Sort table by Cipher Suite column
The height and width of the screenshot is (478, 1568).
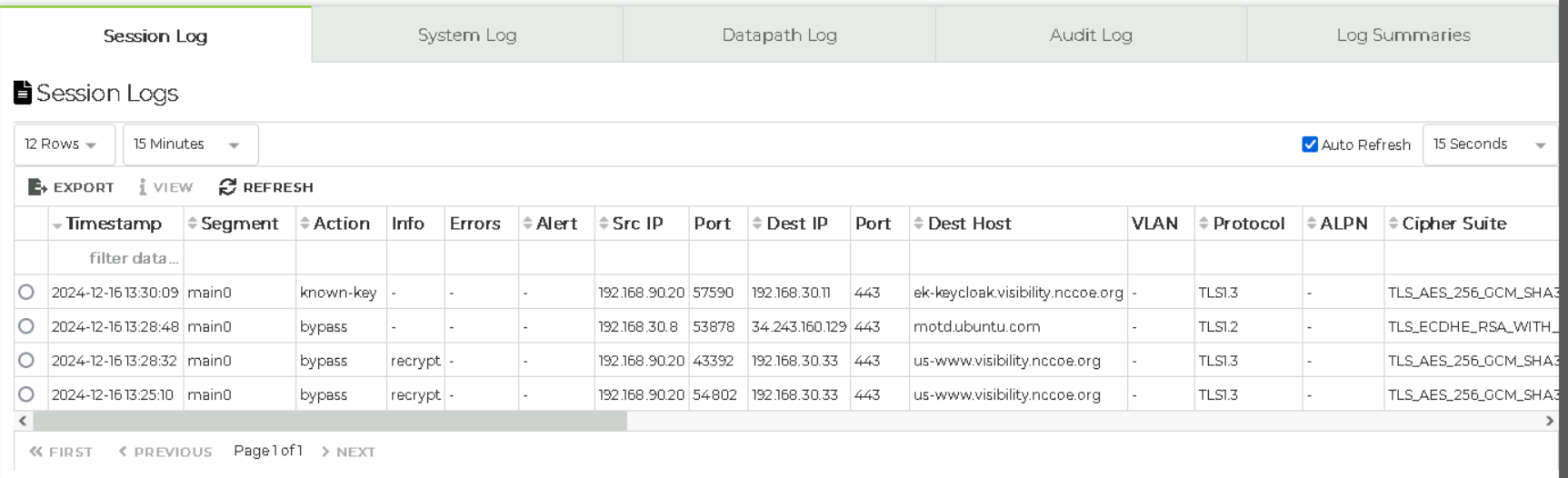click(1393, 224)
